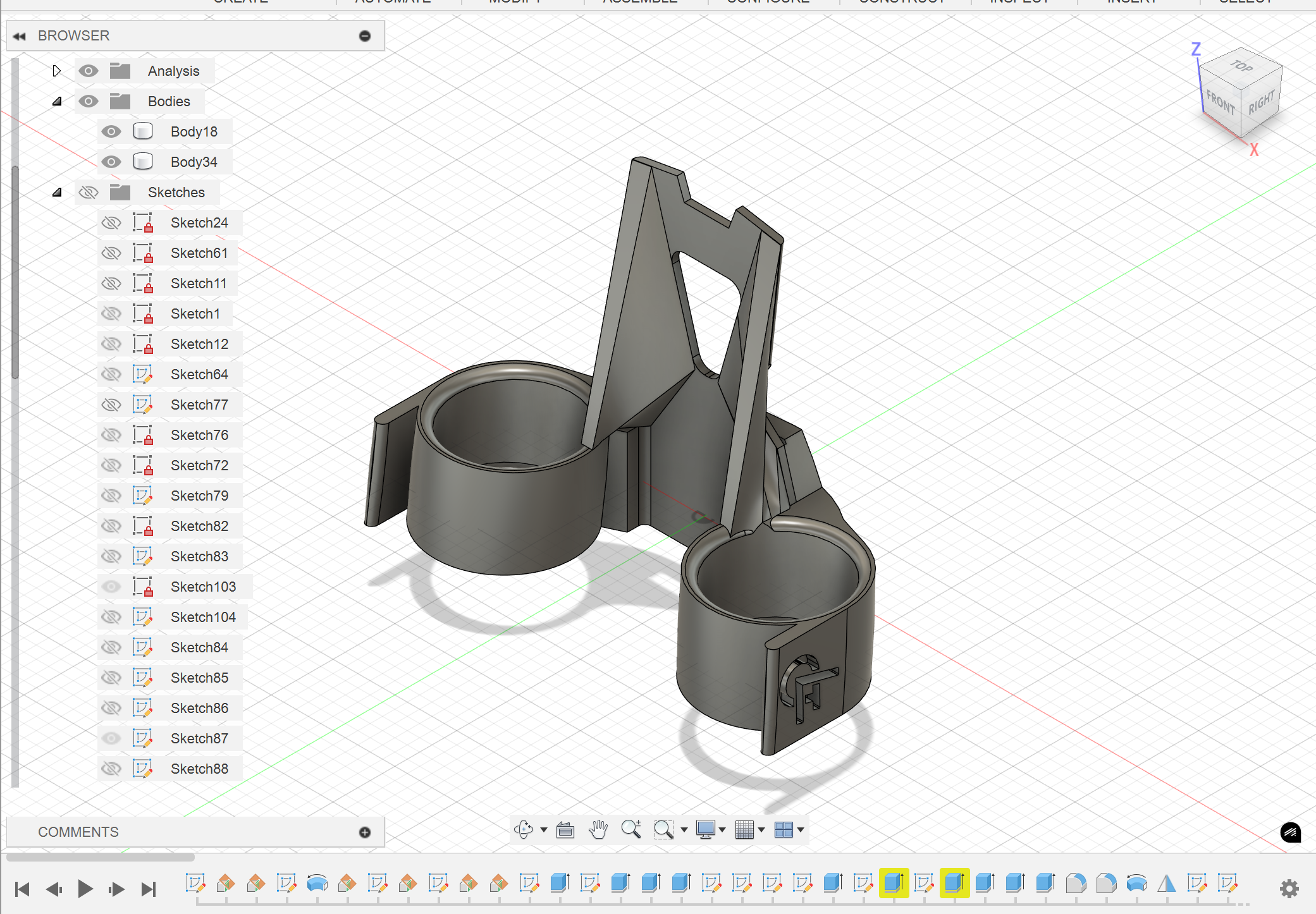Open the Display Settings dropdown arrow
Image resolution: width=1316 pixels, height=914 pixels.
pyautogui.click(x=722, y=830)
